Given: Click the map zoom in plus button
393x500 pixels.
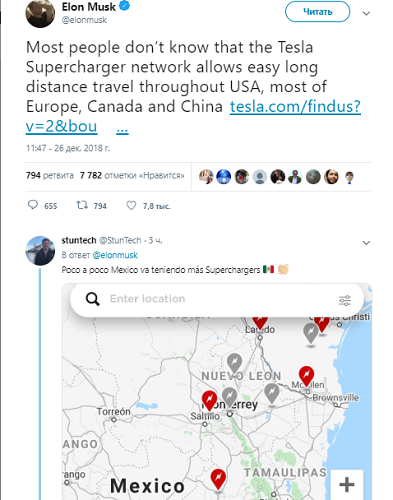Looking at the screenshot, I should [347, 484].
